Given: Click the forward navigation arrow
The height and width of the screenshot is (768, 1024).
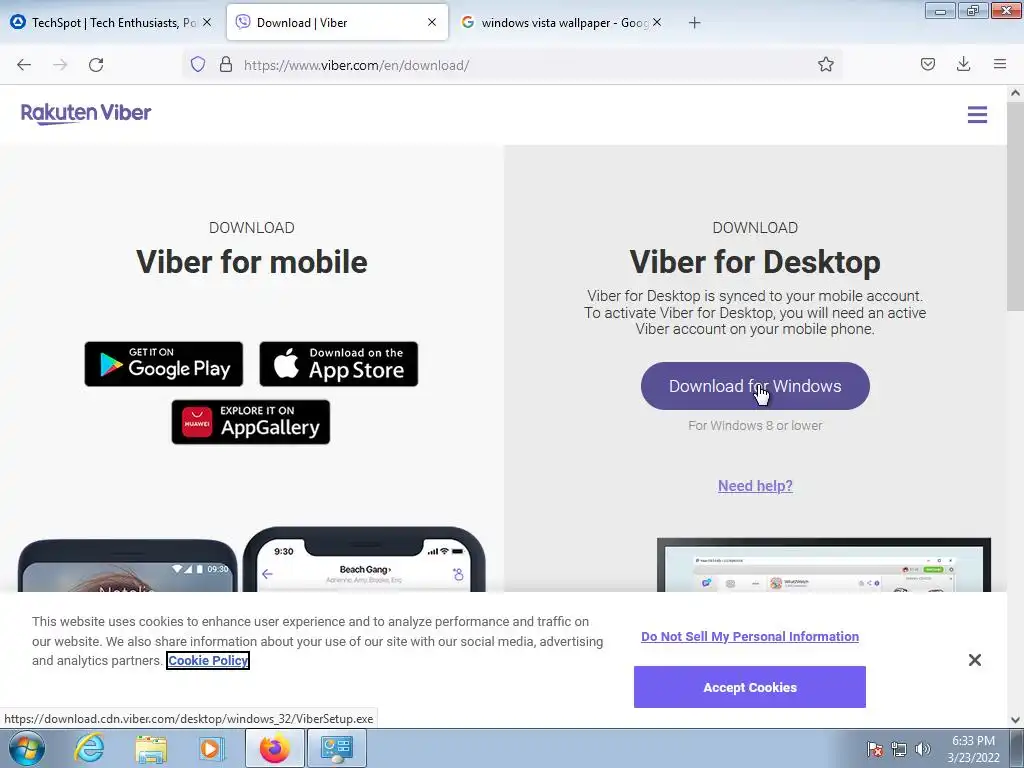Looking at the screenshot, I should coord(60,65).
